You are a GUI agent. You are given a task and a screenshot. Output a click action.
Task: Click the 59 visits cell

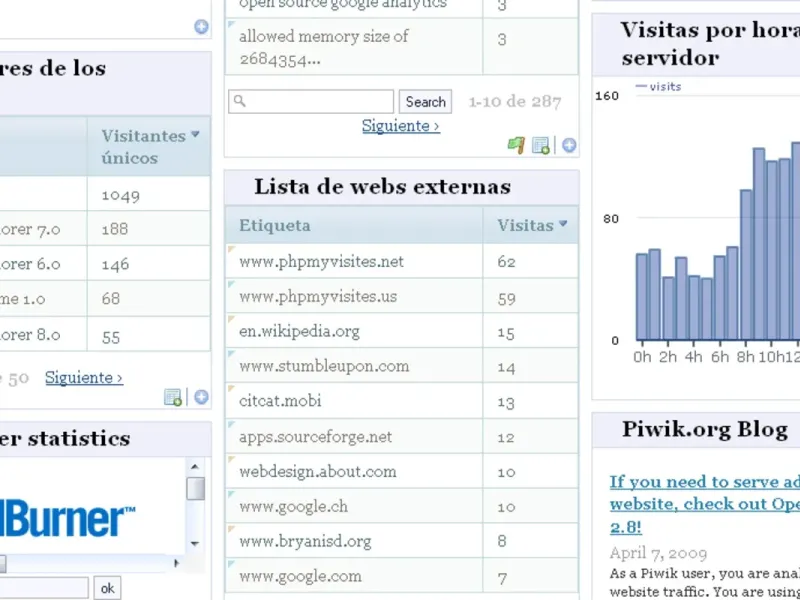click(x=531, y=296)
